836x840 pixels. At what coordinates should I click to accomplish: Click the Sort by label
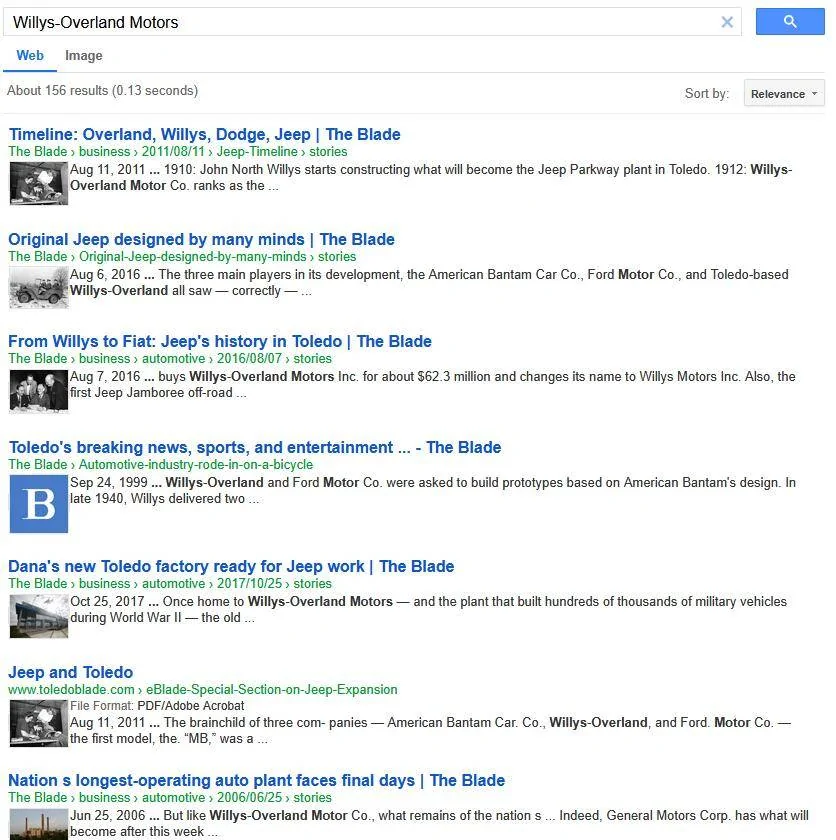click(707, 94)
